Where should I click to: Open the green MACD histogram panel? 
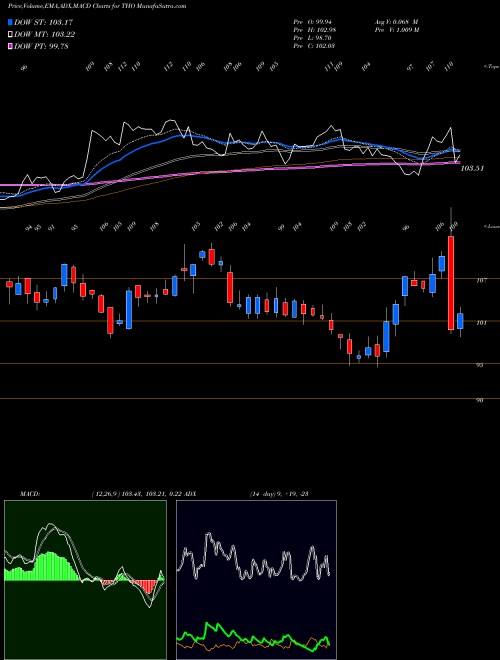click(85, 580)
